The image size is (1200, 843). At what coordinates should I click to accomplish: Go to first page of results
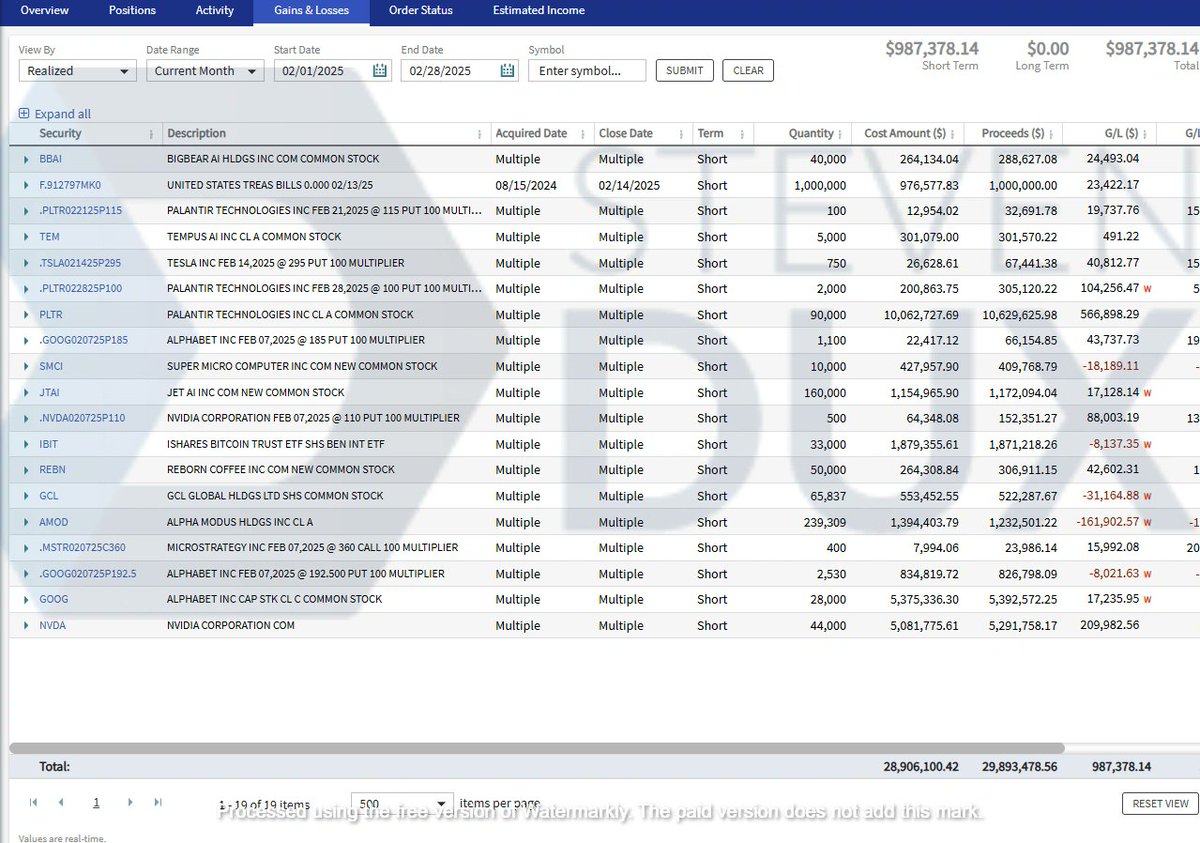click(34, 802)
